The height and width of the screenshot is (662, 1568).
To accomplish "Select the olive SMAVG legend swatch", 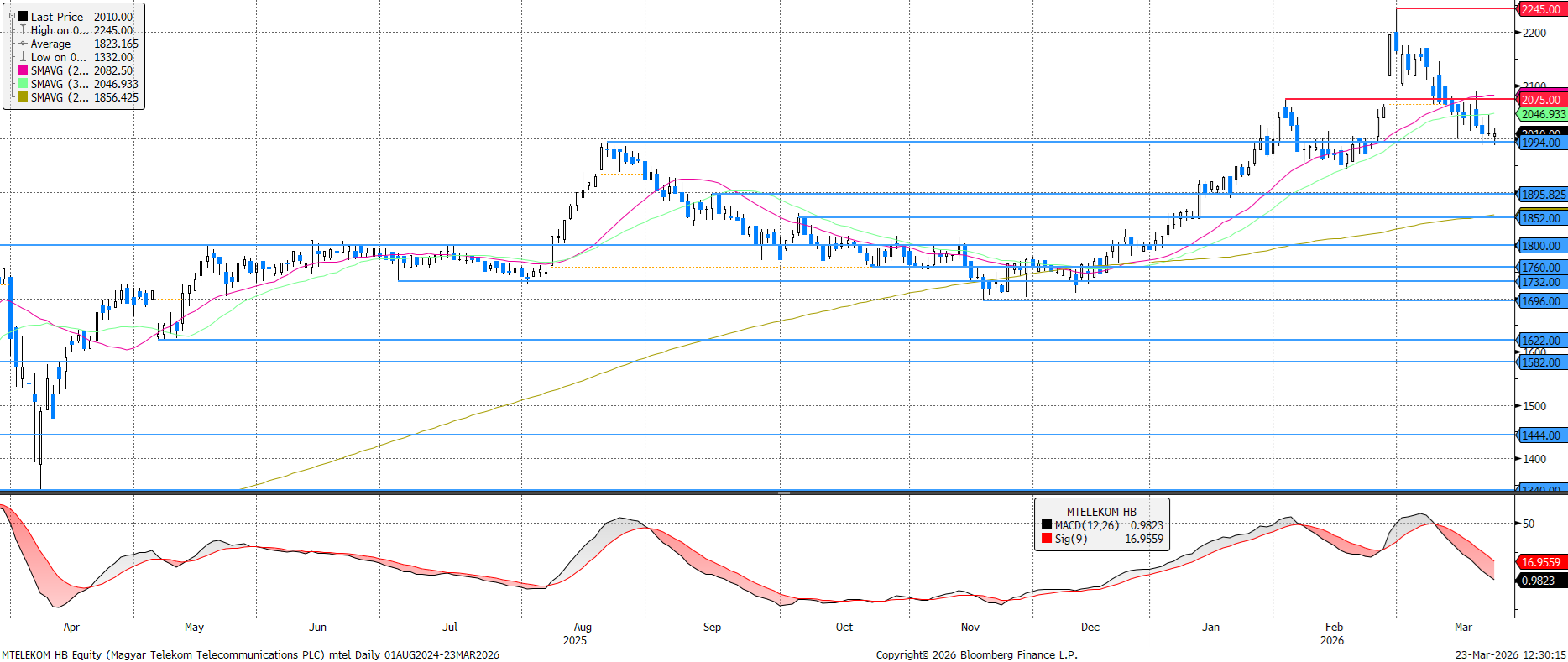I will [23, 97].
